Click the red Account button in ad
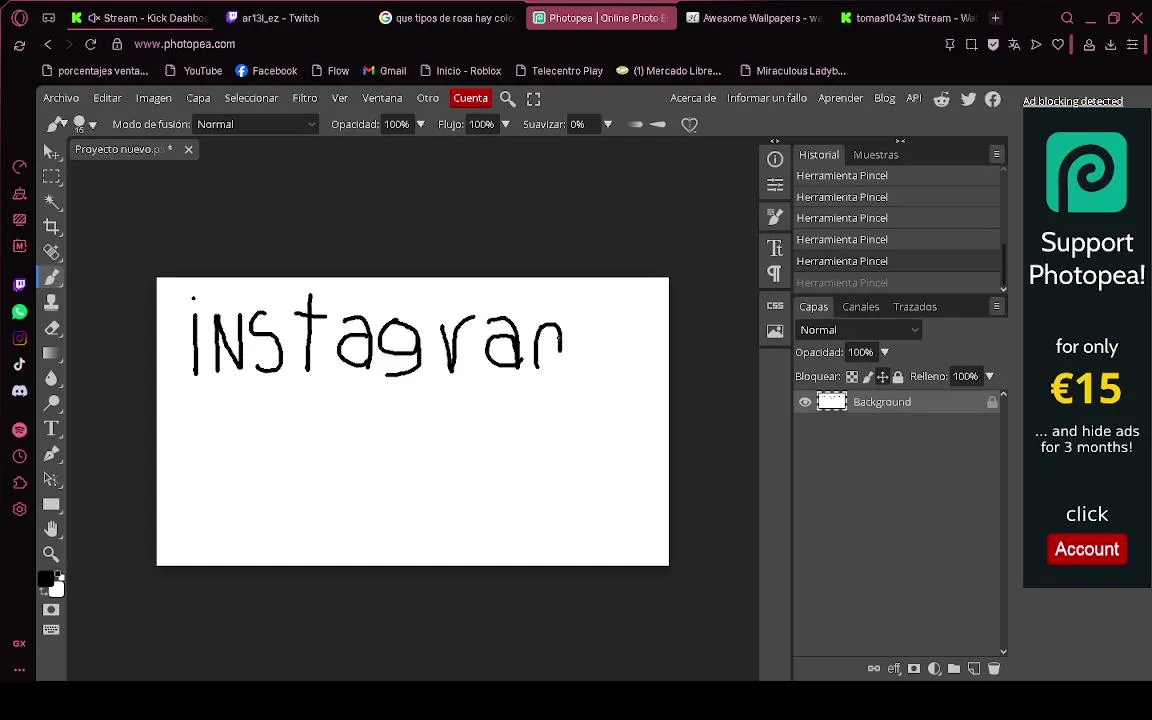Viewport: 1152px width, 720px height. [x=1087, y=549]
